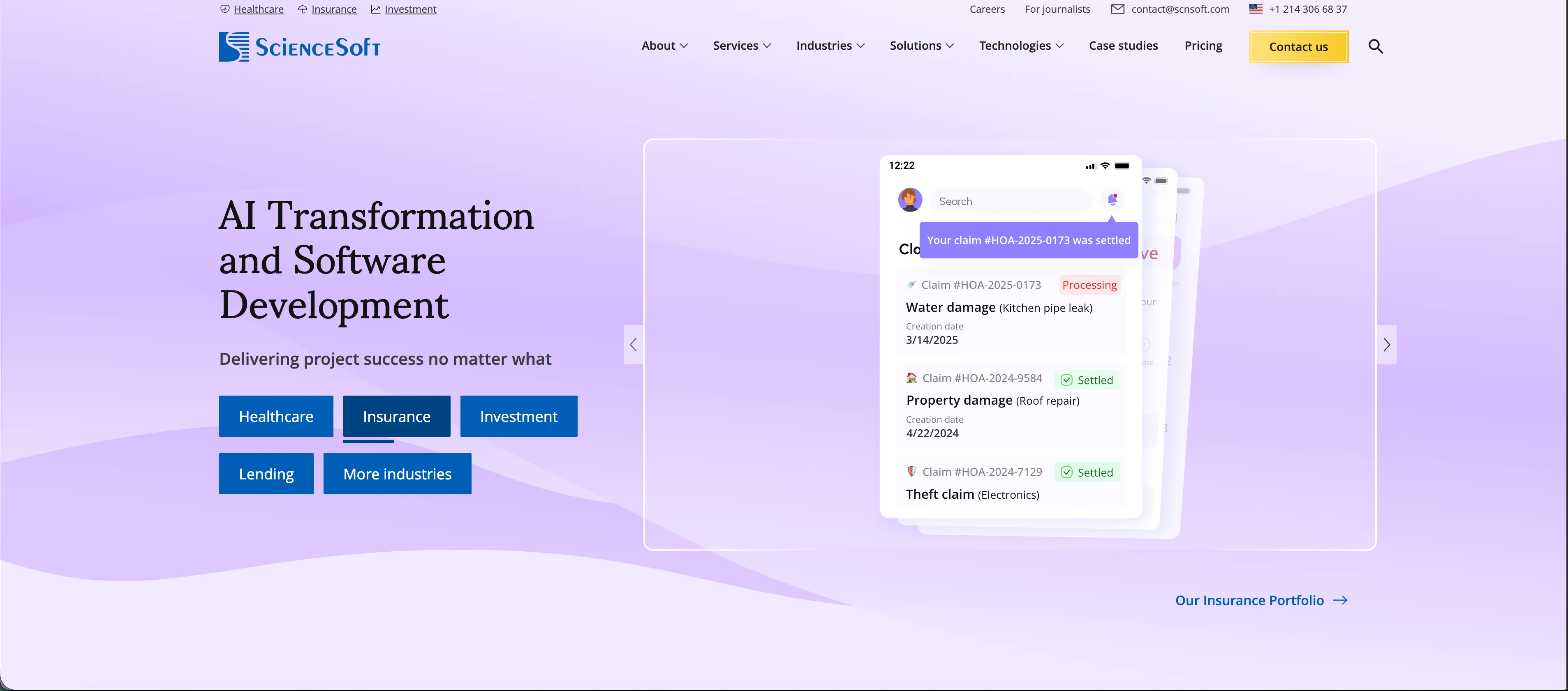The image size is (1568, 691).
Task: Click the Water damage claim title
Action: coord(999,307)
